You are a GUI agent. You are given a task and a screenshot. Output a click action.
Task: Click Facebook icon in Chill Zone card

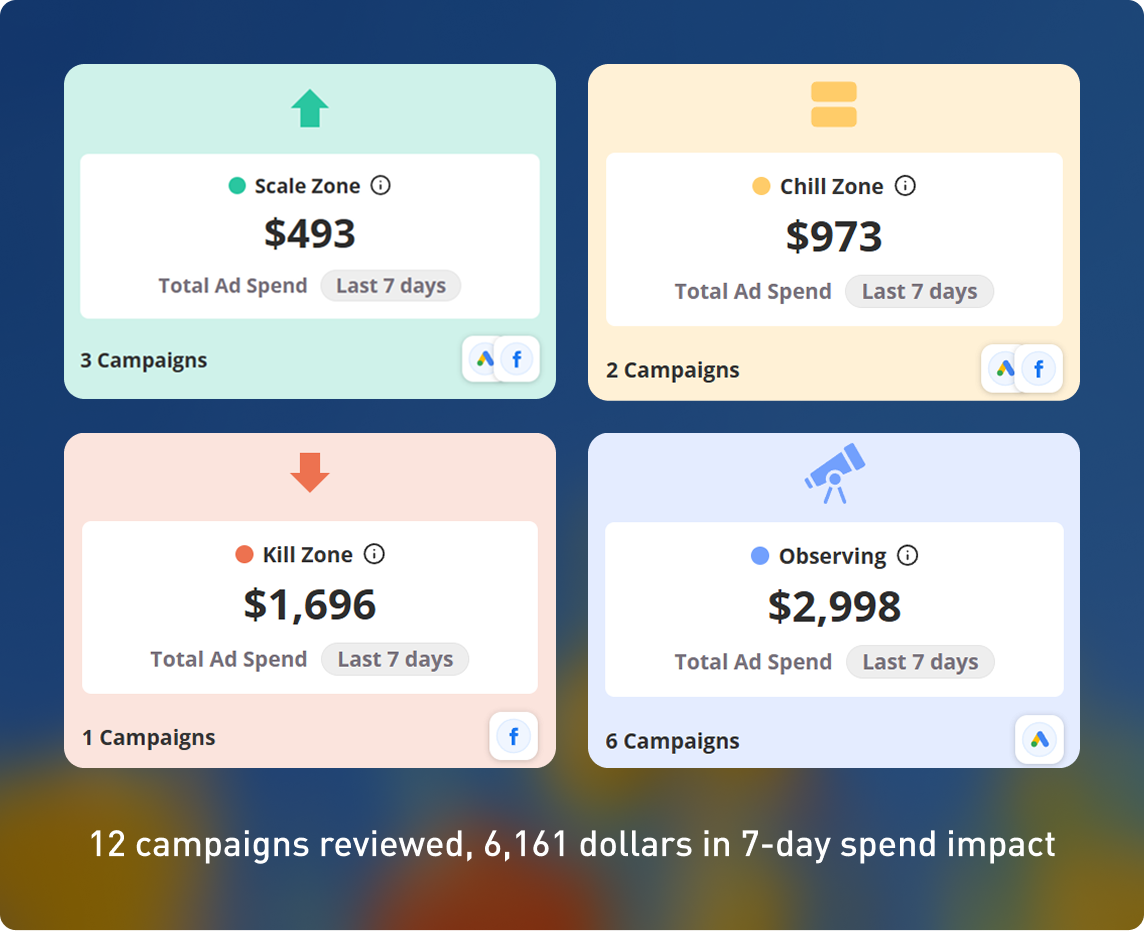(1038, 368)
